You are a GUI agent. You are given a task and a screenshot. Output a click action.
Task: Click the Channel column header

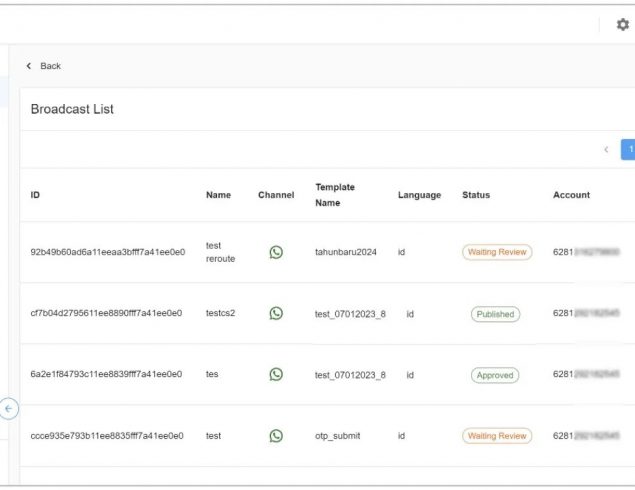pos(276,195)
